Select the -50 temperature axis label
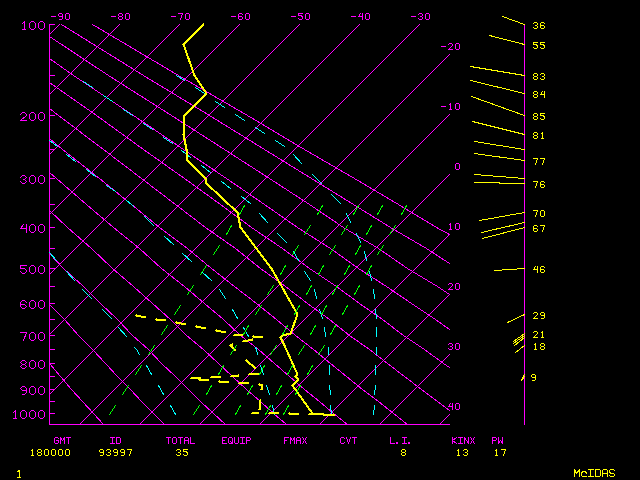The width and height of the screenshot is (640, 480). (300, 17)
